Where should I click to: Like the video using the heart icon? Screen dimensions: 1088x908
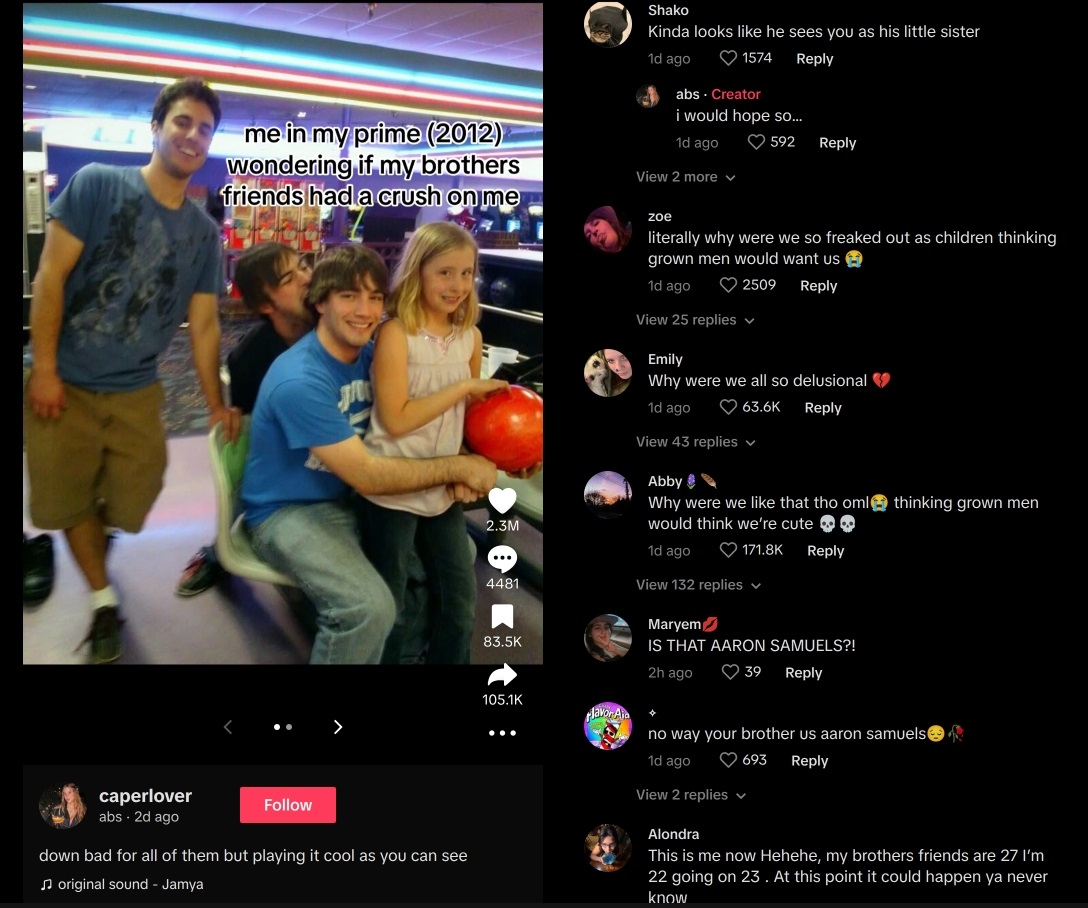click(x=502, y=500)
